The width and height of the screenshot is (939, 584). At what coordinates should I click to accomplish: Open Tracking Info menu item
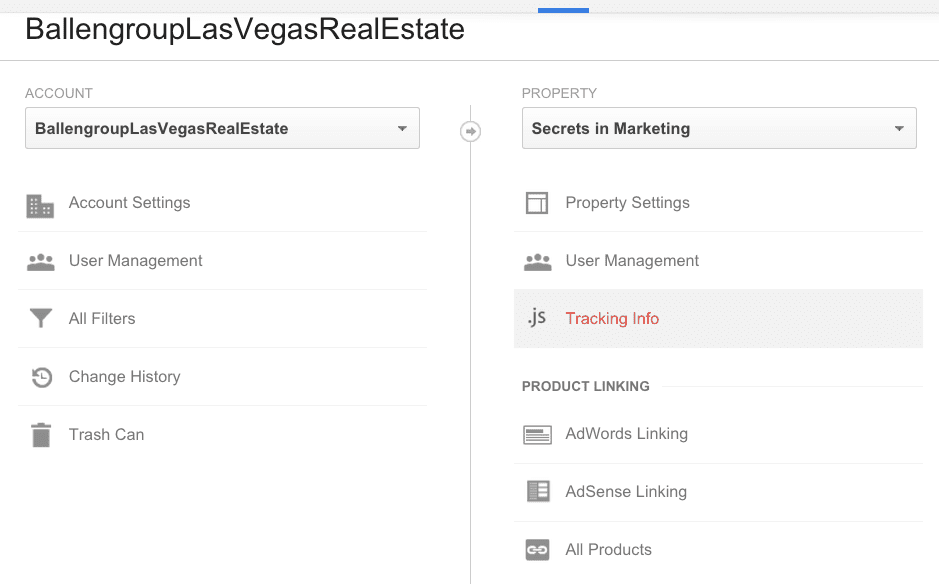point(718,319)
